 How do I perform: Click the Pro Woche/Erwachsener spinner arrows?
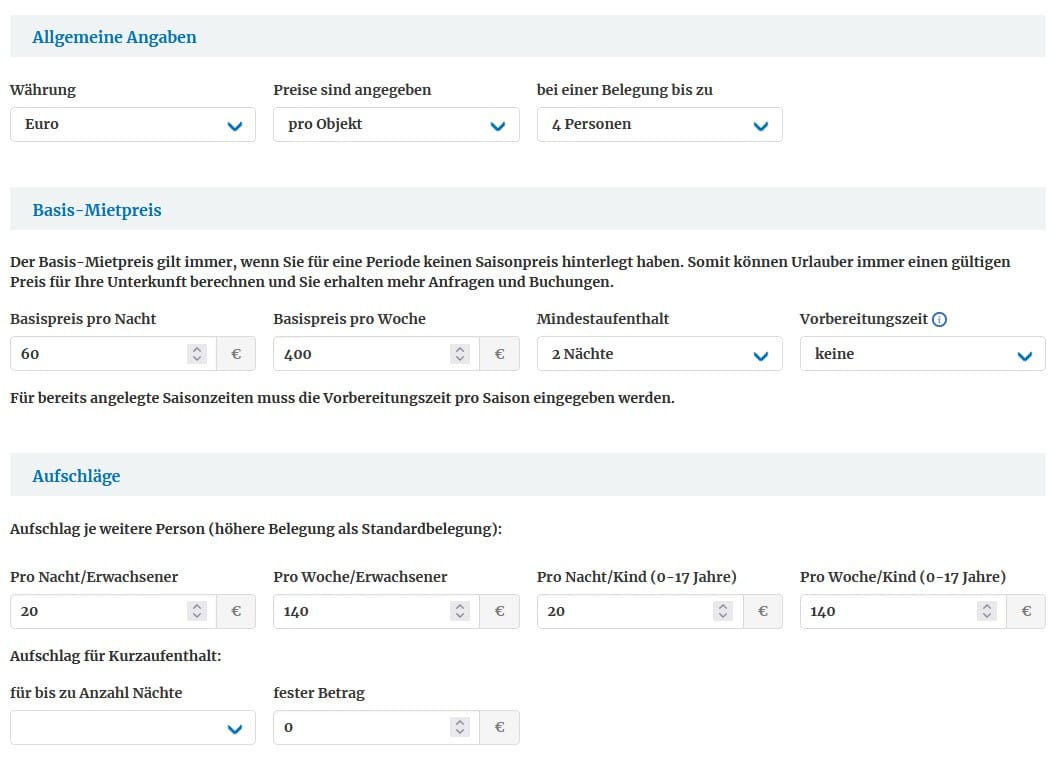460,611
